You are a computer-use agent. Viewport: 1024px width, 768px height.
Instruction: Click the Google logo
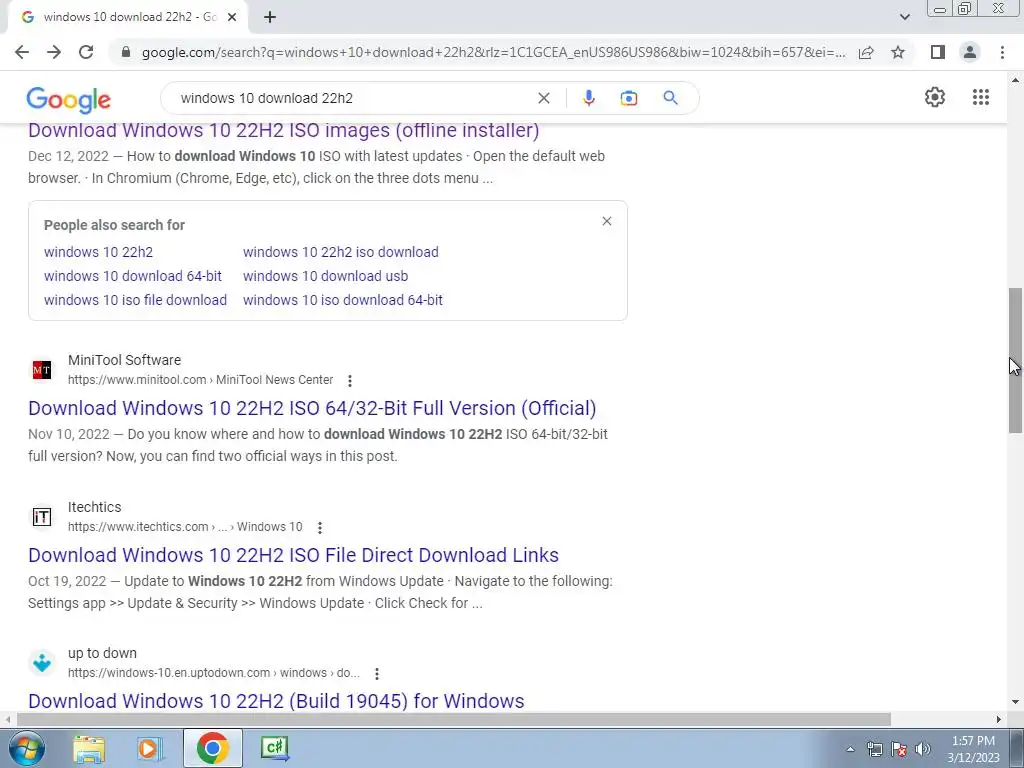coord(69,100)
